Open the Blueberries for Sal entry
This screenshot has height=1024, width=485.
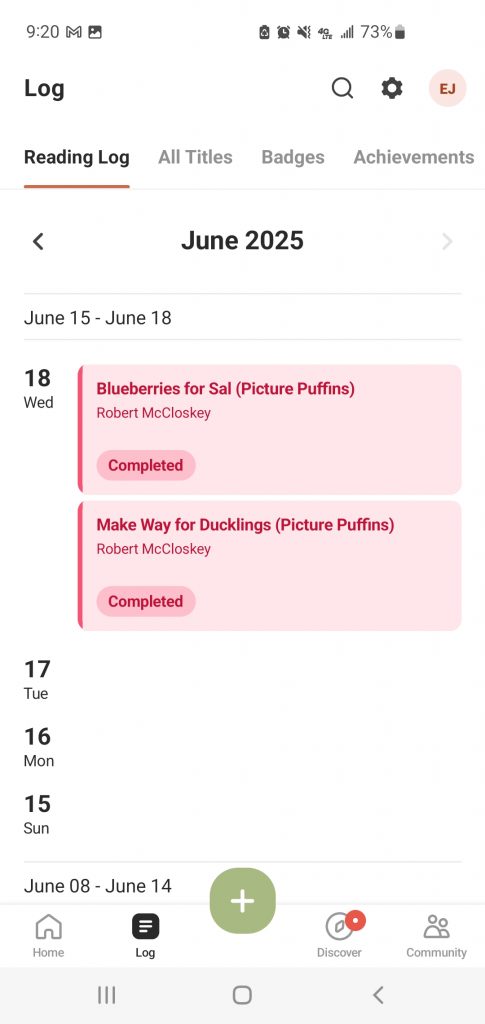[270, 429]
